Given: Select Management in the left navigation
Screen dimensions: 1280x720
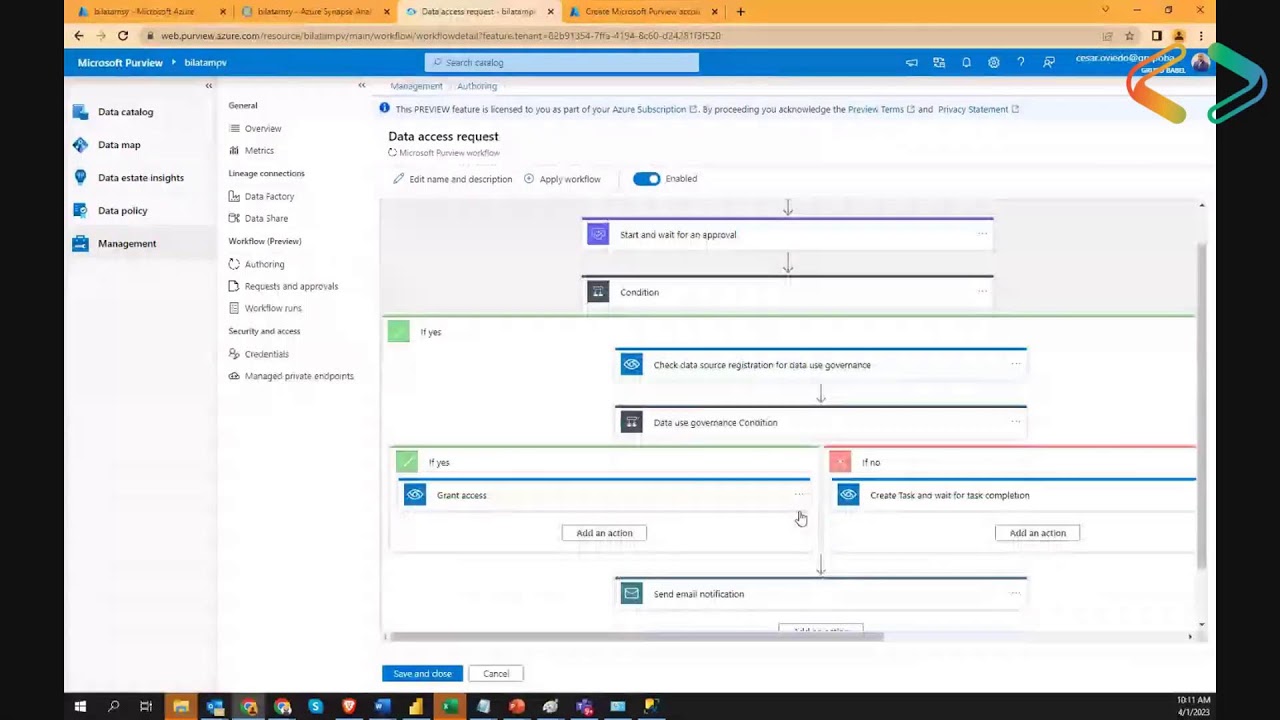Looking at the screenshot, I should [127, 244].
